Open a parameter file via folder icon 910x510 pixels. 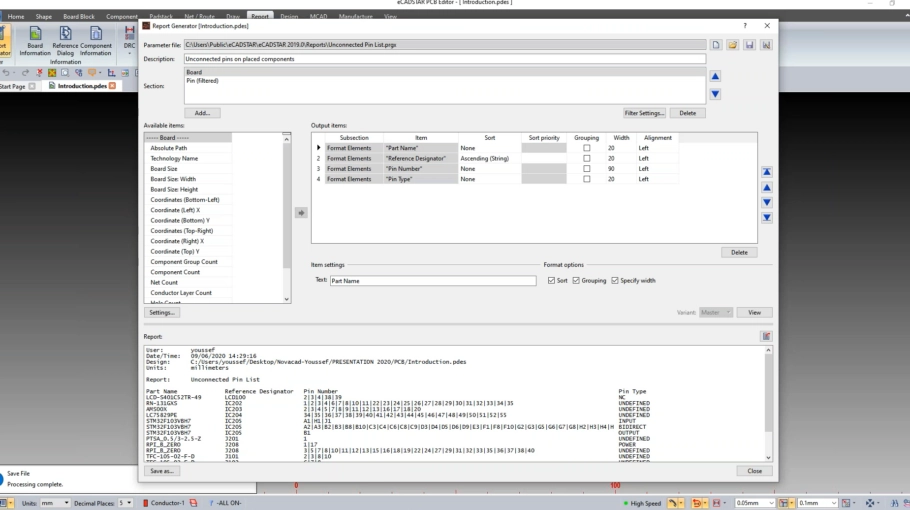click(x=732, y=45)
